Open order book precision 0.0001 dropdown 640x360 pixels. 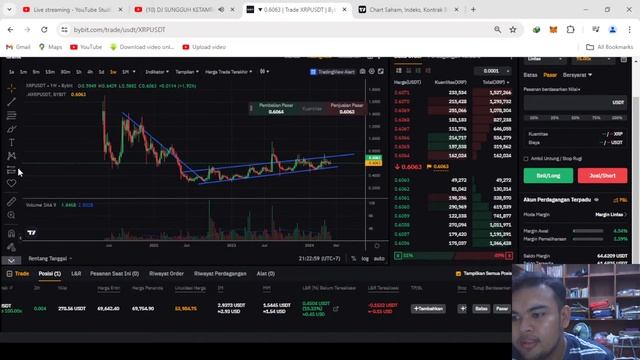point(493,71)
